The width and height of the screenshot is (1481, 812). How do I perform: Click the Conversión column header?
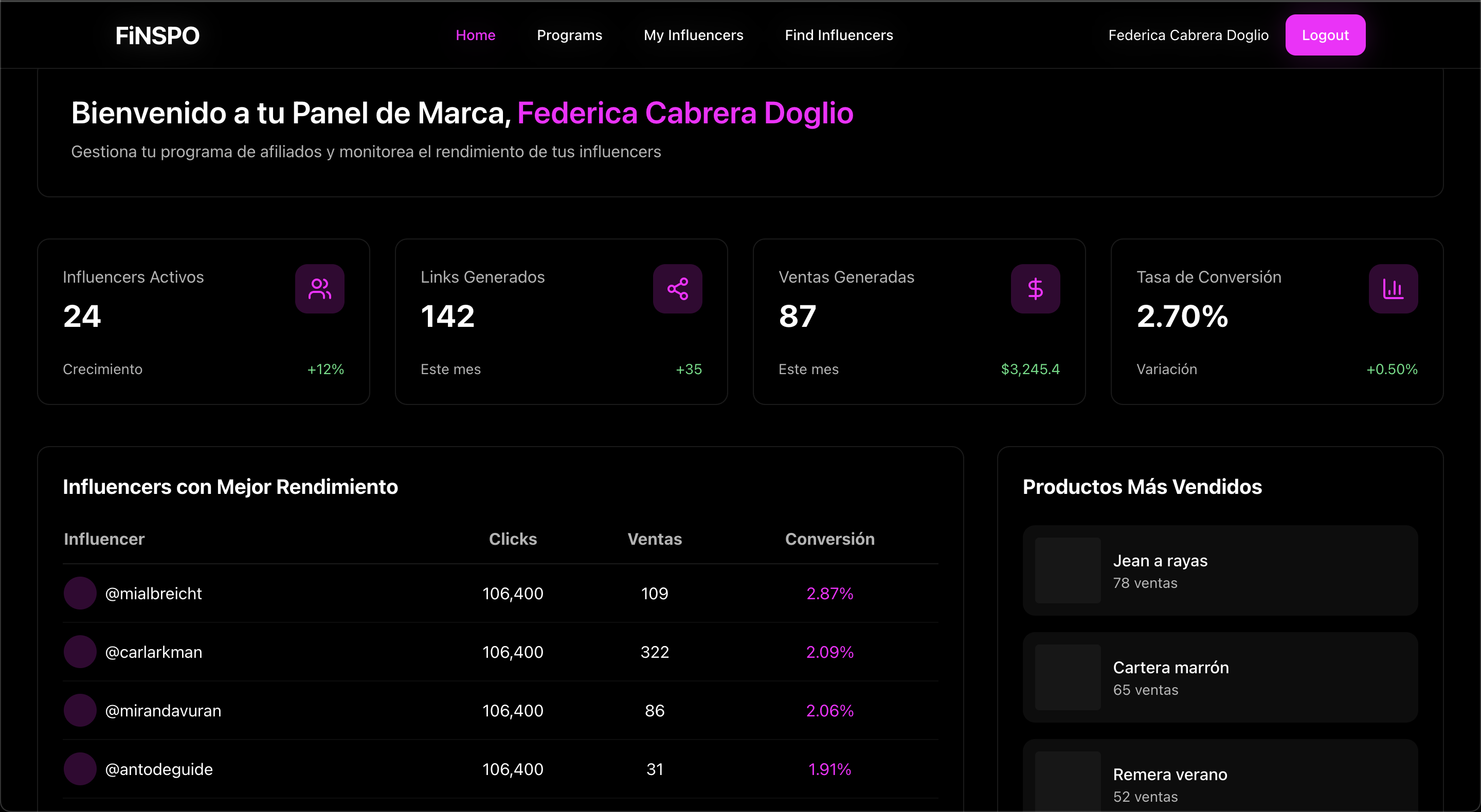(x=829, y=539)
